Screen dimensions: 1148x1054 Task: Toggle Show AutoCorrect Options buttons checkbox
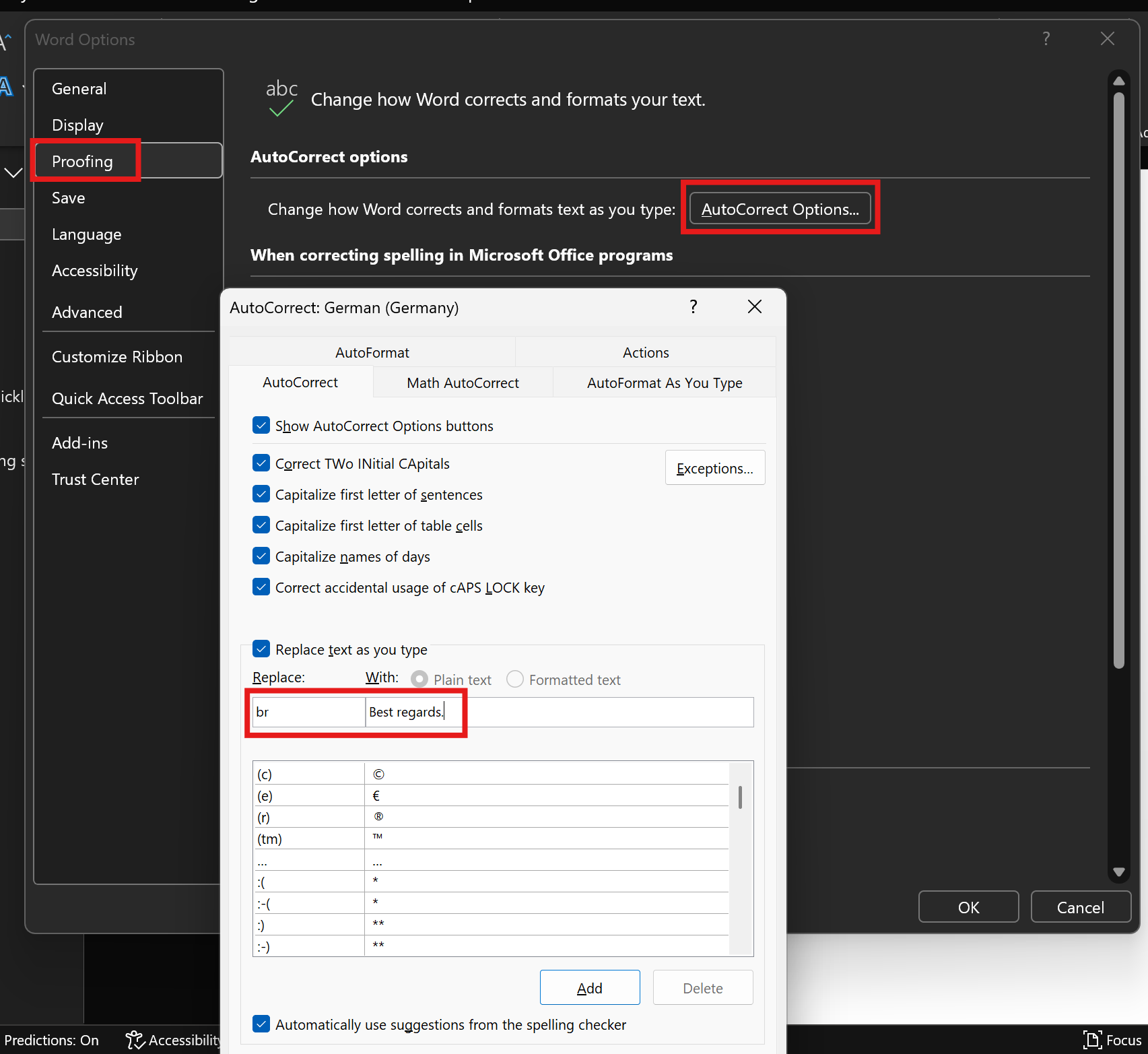pos(261,426)
